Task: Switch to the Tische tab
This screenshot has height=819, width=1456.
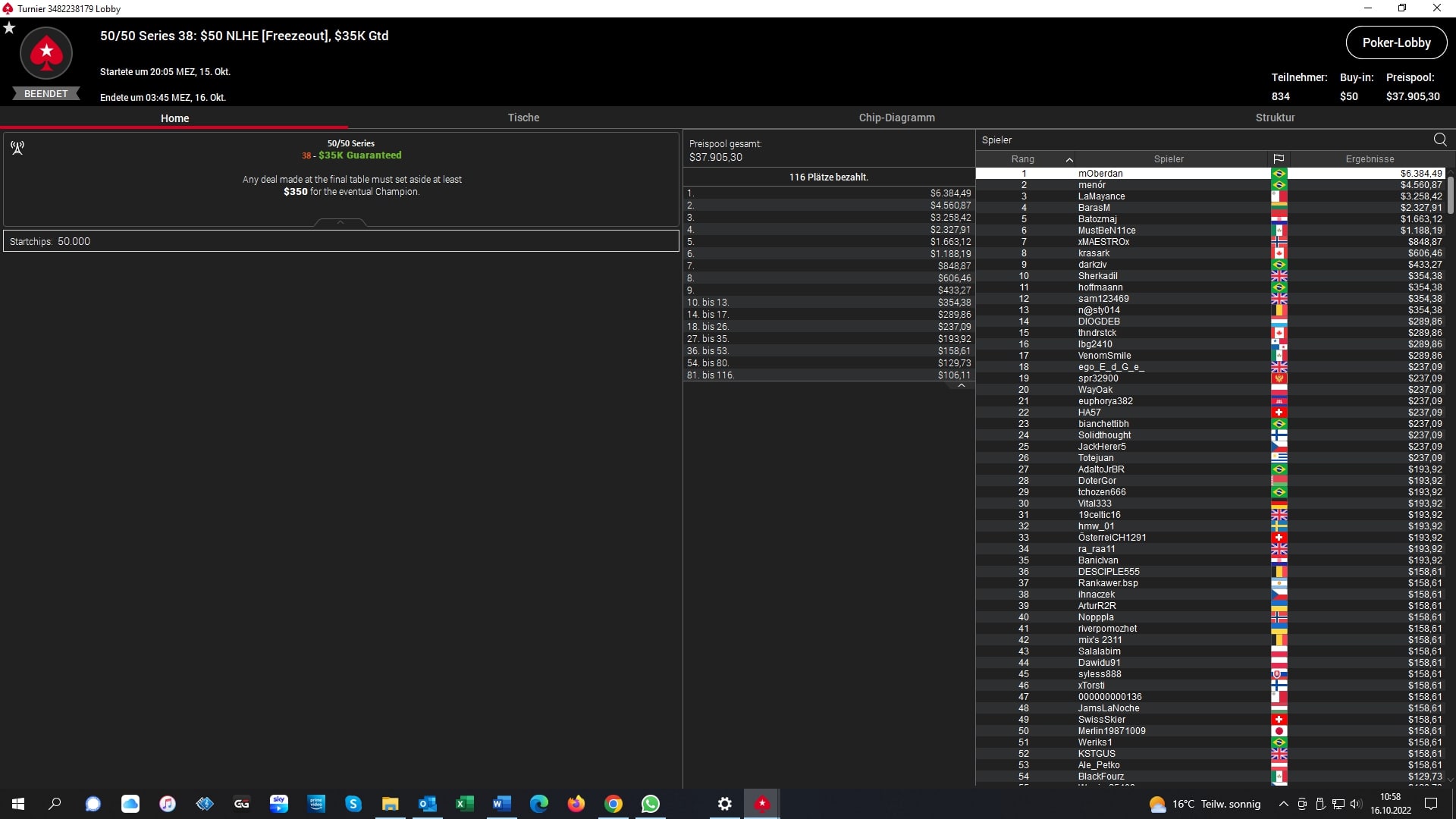Action: (x=523, y=118)
